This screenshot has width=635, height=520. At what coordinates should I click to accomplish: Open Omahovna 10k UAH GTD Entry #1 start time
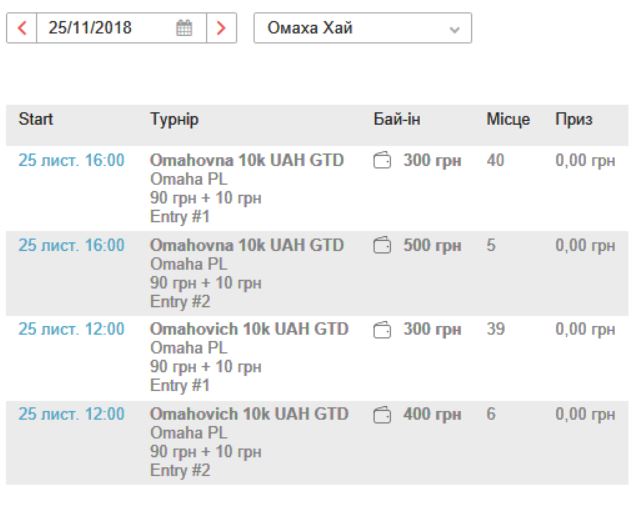click(x=71, y=161)
